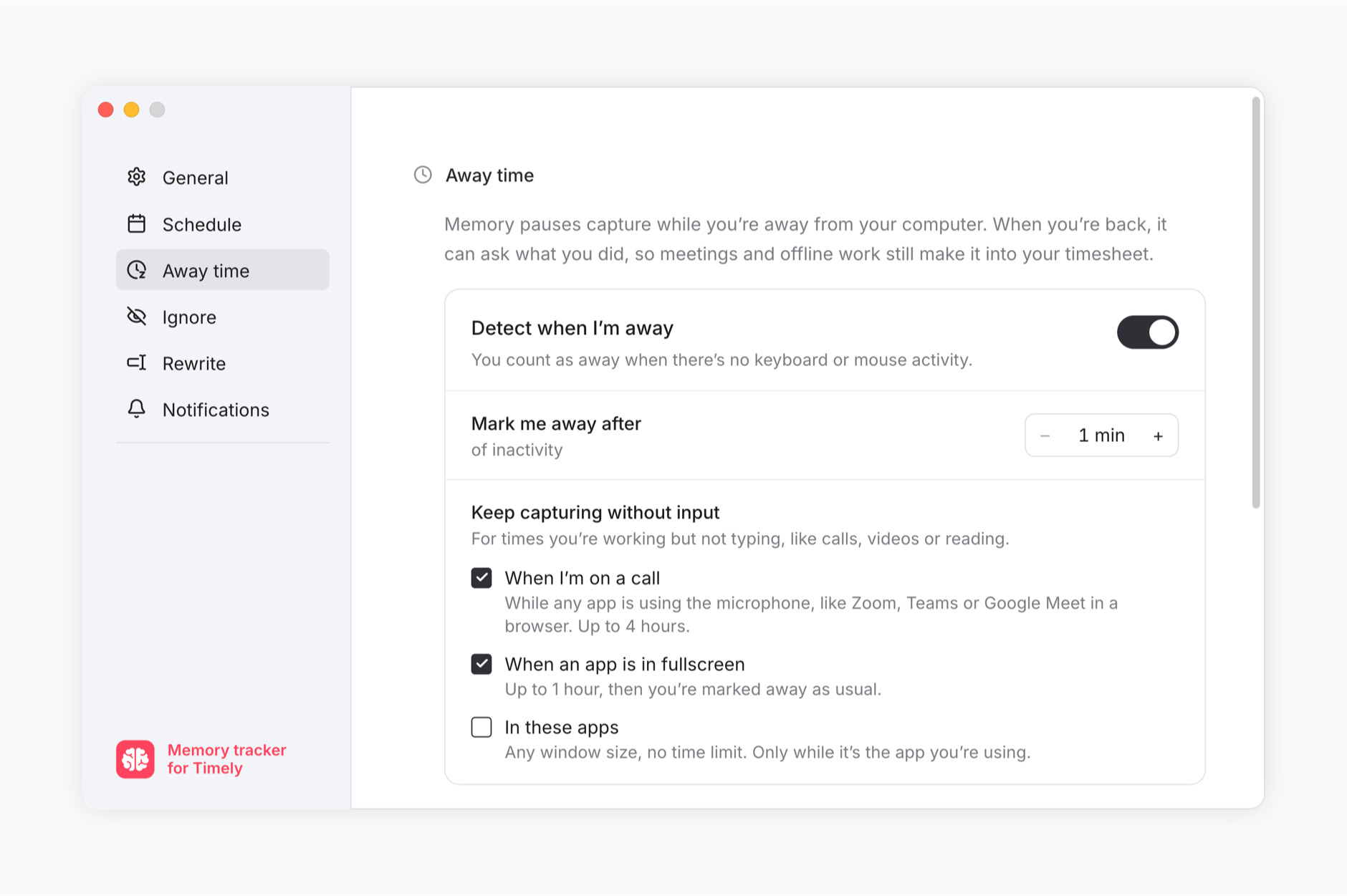1347x896 pixels.
Task: Click Keep capturing without input heading
Action: (595, 512)
